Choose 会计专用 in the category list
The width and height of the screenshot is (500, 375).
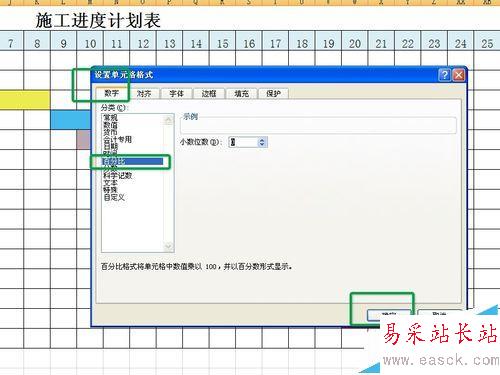[x=117, y=139]
